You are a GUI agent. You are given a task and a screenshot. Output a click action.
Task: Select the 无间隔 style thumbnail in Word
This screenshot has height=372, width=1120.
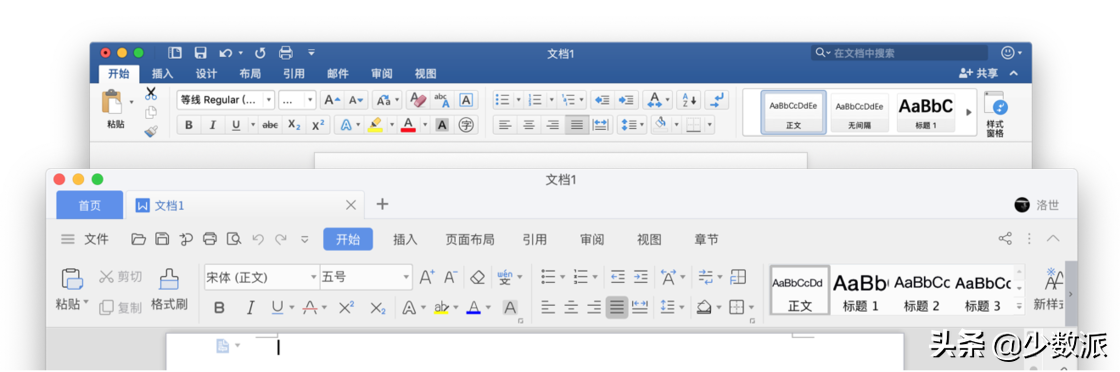(x=859, y=113)
